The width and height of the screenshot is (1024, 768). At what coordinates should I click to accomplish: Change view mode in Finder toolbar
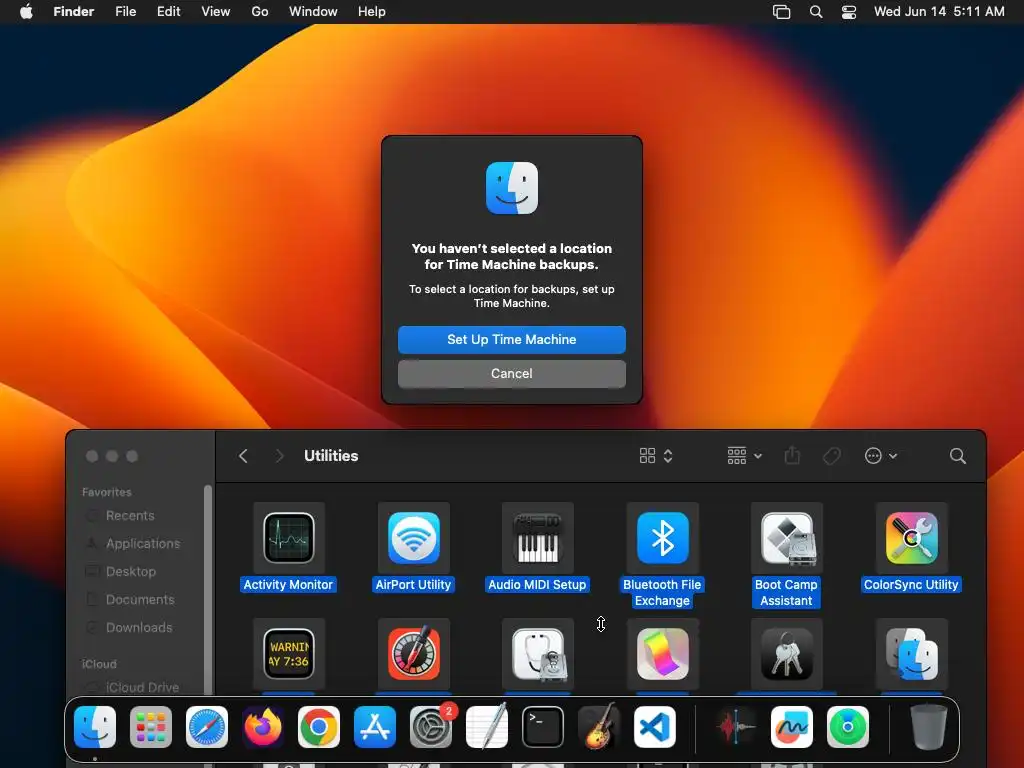pyautogui.click(x=656, y=456)
